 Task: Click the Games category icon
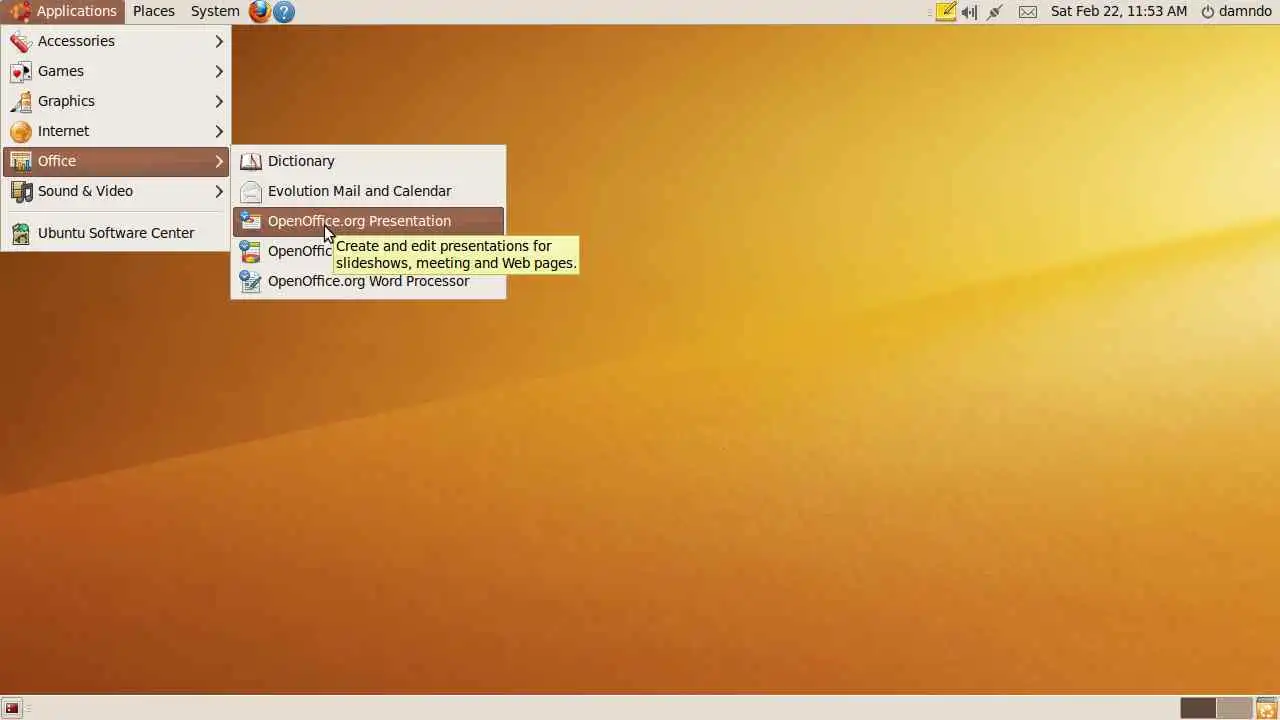[x=21, y=71]
